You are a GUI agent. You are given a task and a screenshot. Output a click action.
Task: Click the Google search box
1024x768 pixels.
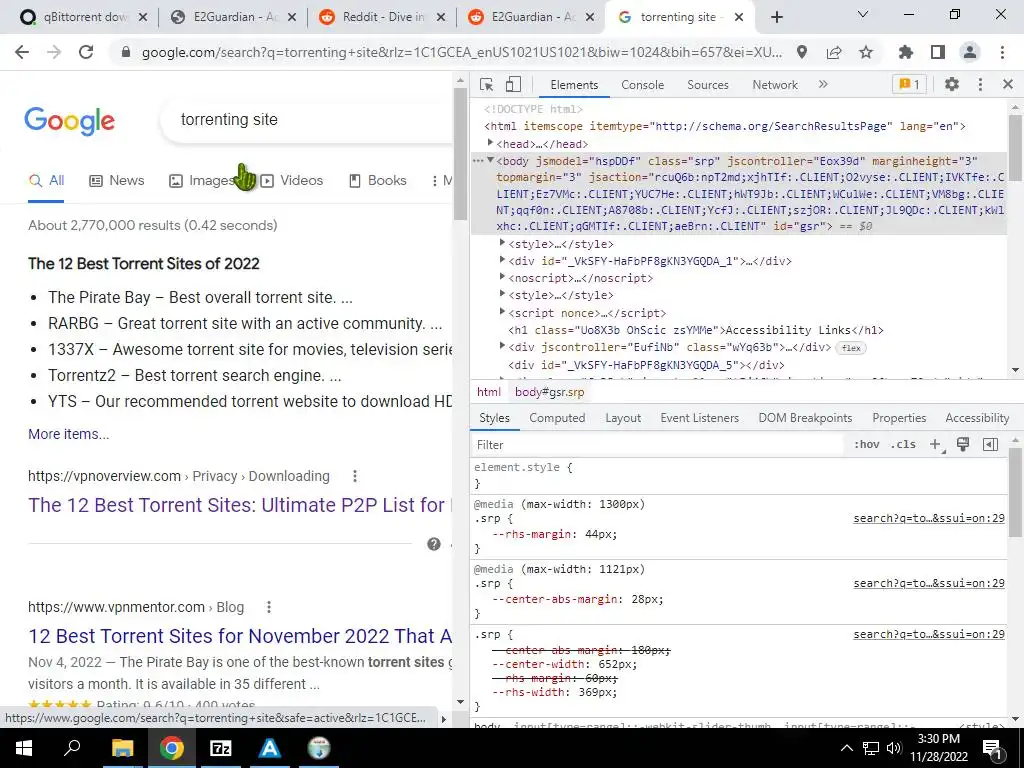click(x=307, y=120)
